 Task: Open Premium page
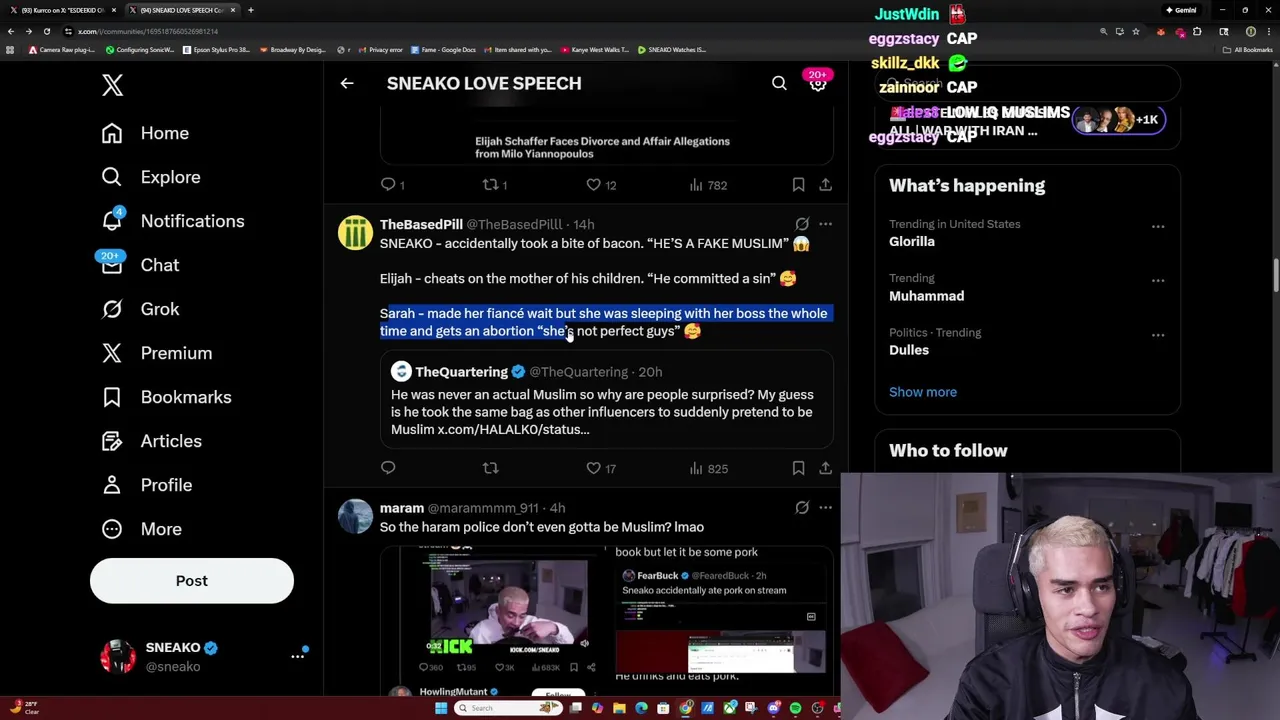(156, 353)
